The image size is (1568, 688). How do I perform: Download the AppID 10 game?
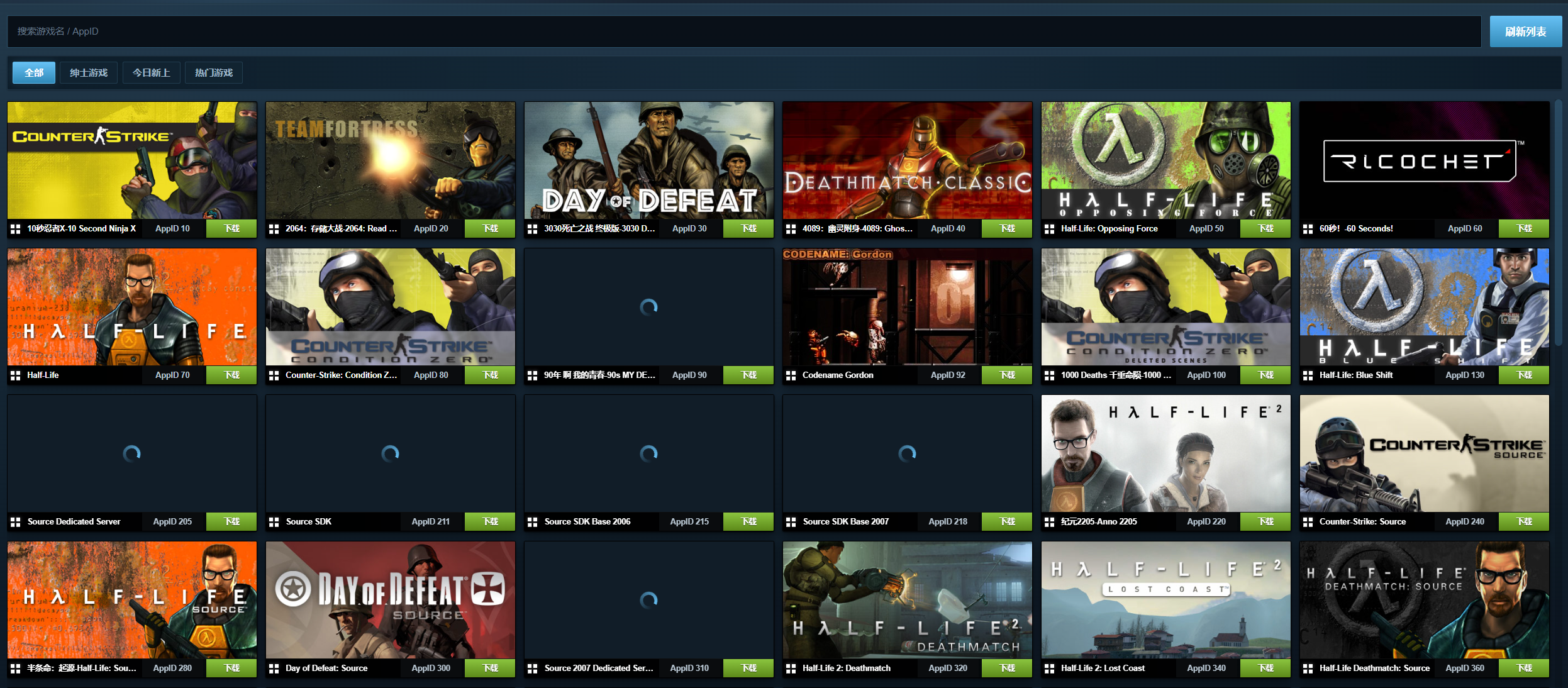232,228
